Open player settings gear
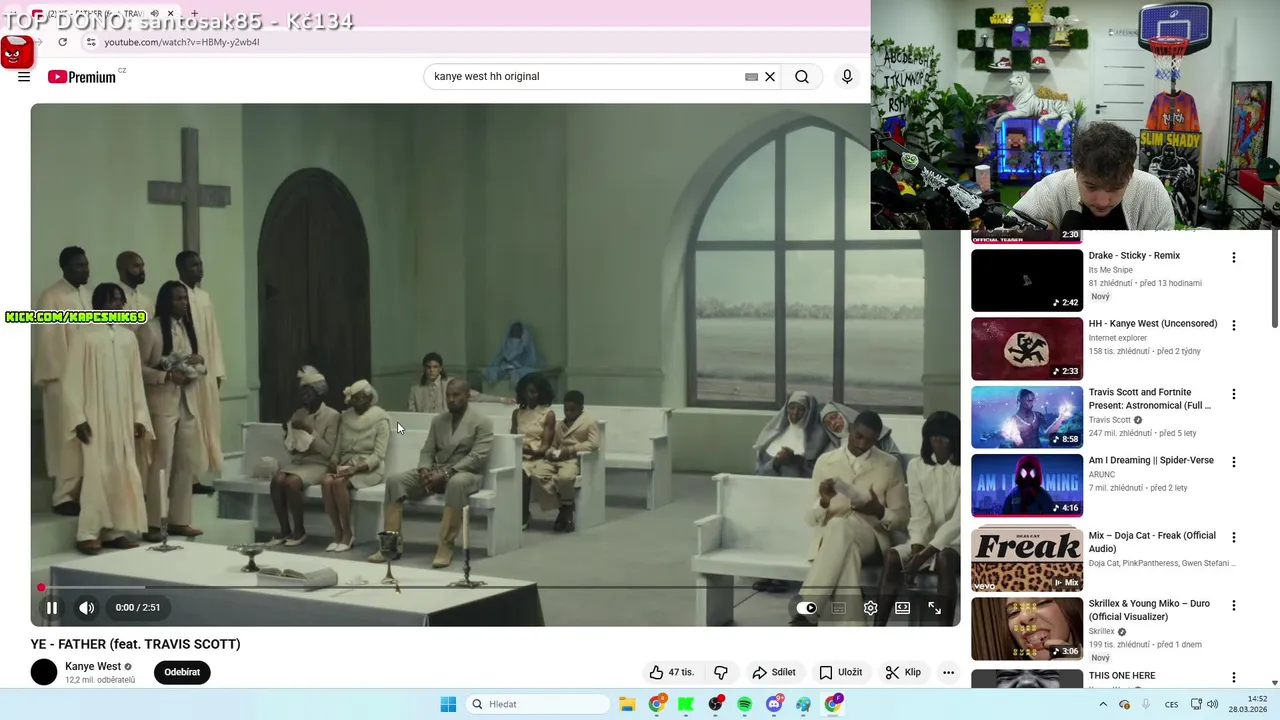1280x720 pixels. (871, 608)
